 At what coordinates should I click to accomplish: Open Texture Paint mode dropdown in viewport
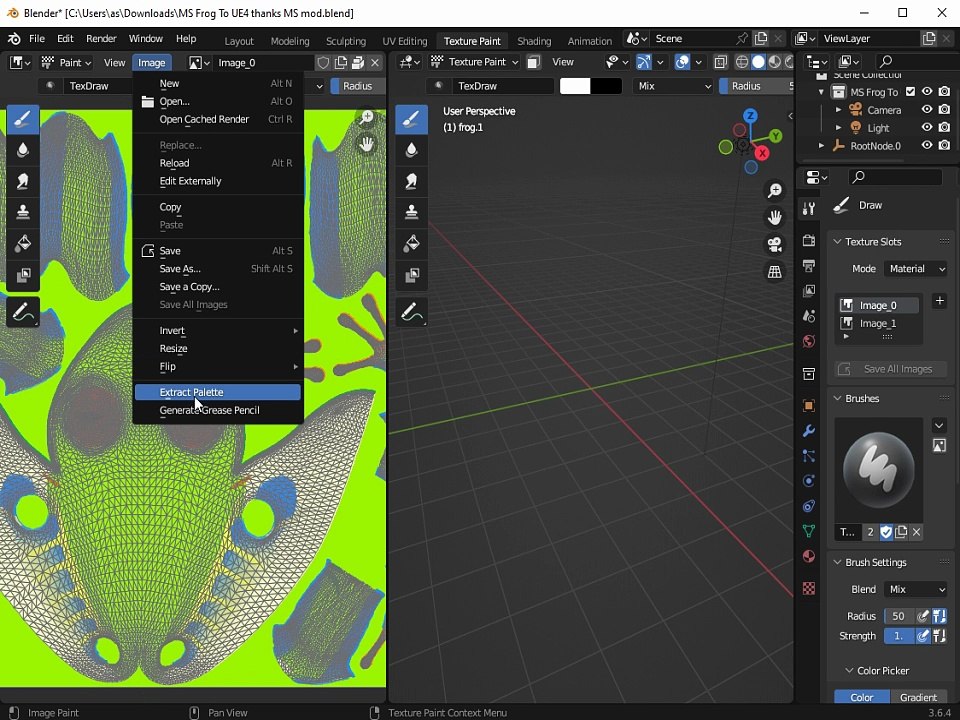[x=475, y=62]
